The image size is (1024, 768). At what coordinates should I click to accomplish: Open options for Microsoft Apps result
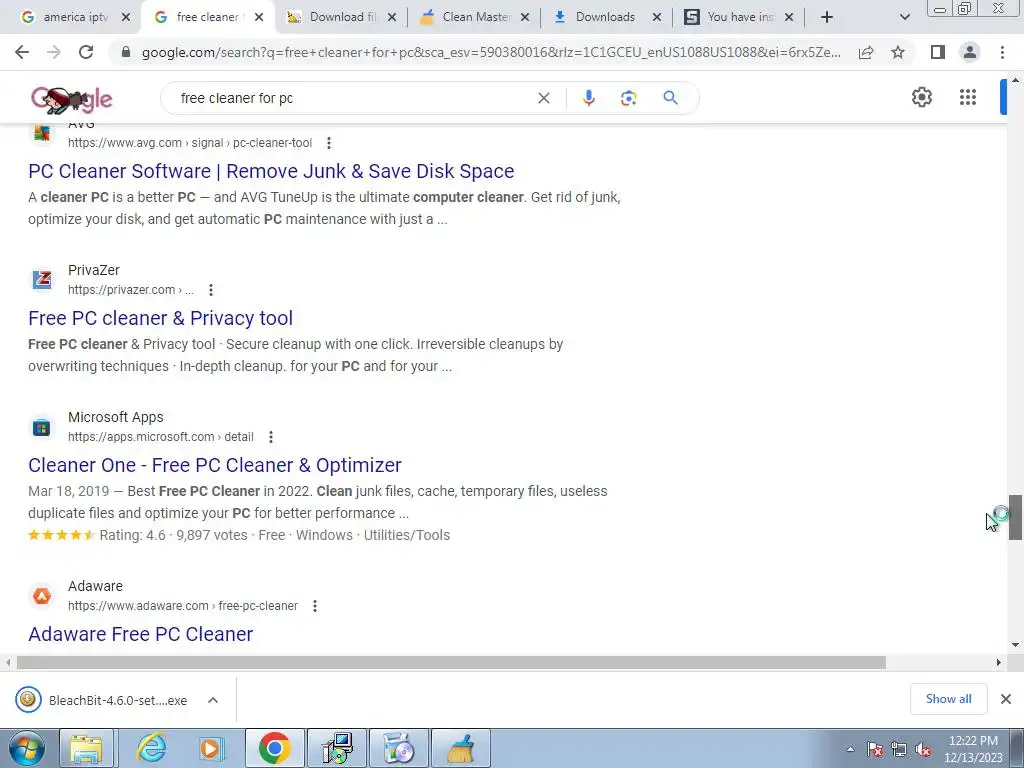click(270, 436)
